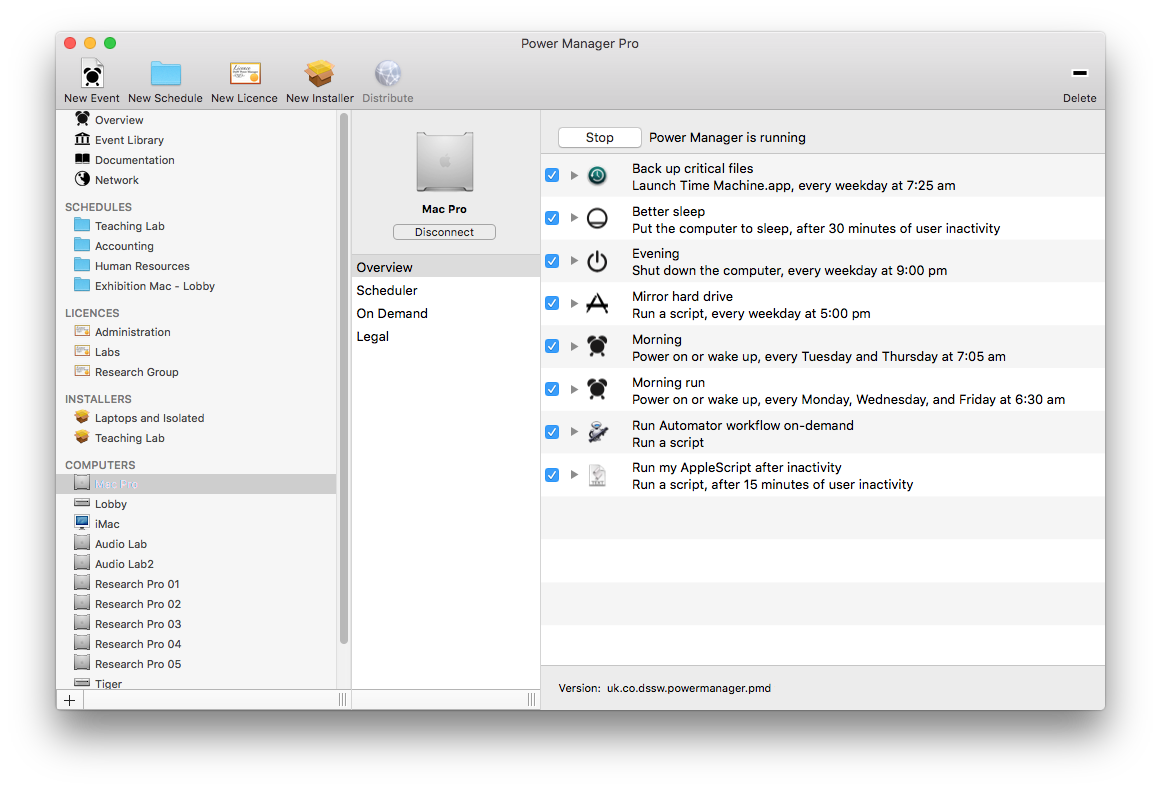Select the Research Group licence
Viewport: 1161px width, 790px height.
coord(196,372)
